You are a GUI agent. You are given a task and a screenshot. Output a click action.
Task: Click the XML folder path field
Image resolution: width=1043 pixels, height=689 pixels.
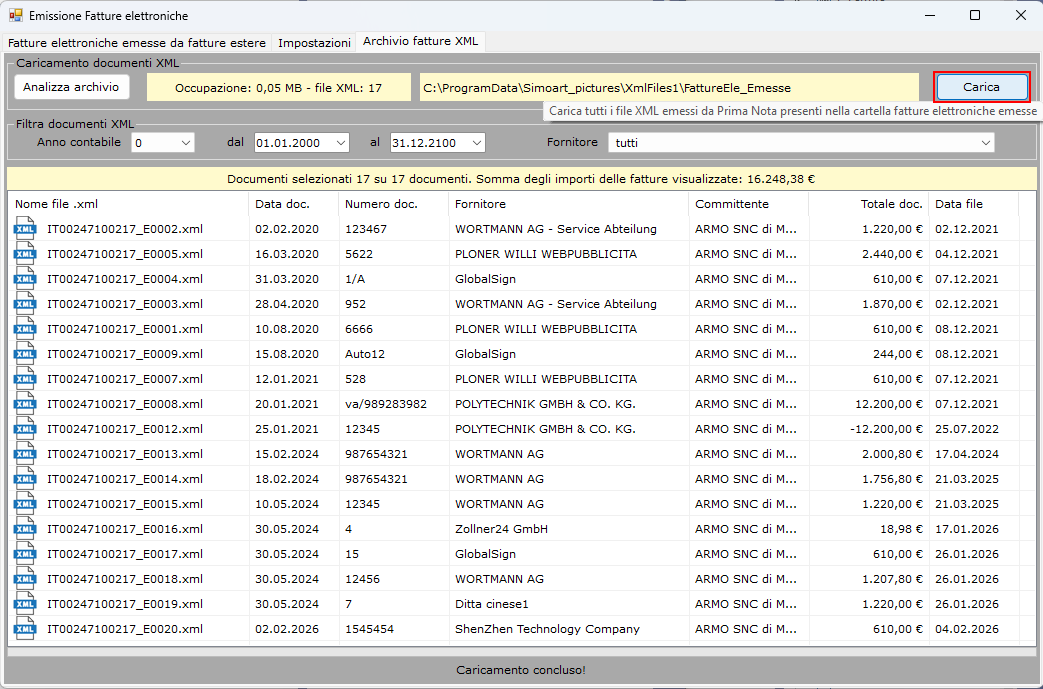click(x=667, y=88)
